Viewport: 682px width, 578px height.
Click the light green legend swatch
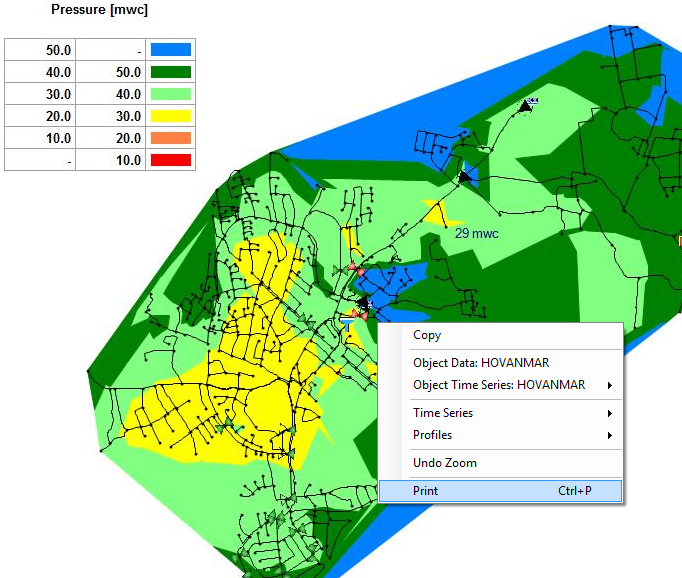(171, 94)
